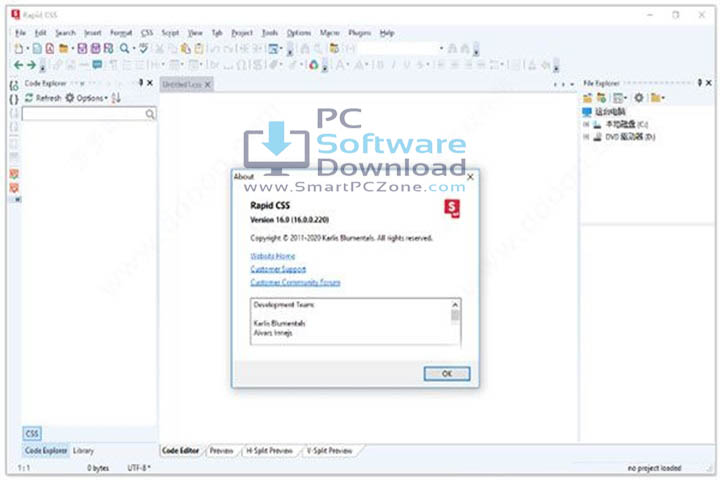
Task: Click the magnifier Search icon in toolbar
Action: coord(124,48)
